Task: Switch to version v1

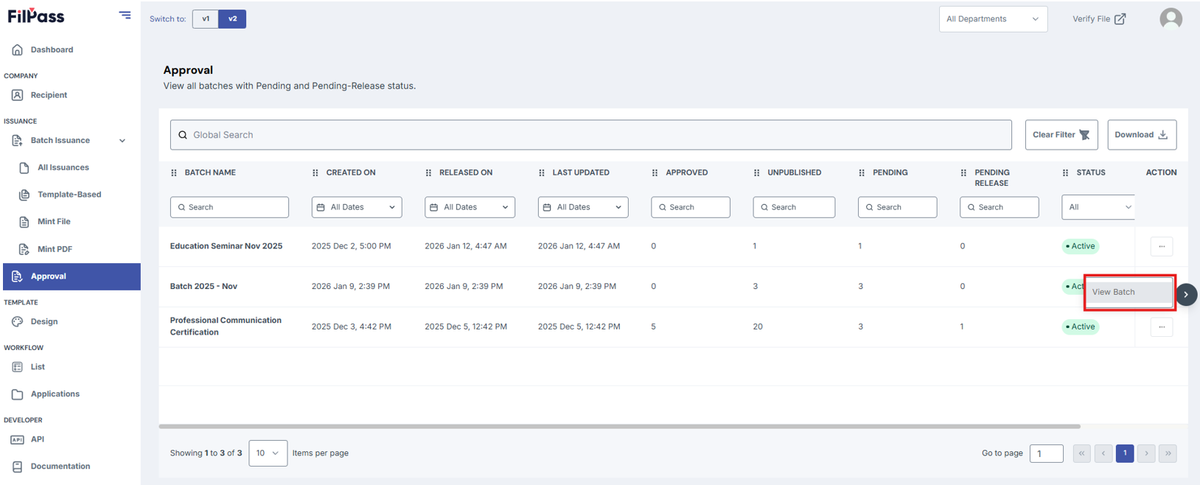Action: (205, 18)
